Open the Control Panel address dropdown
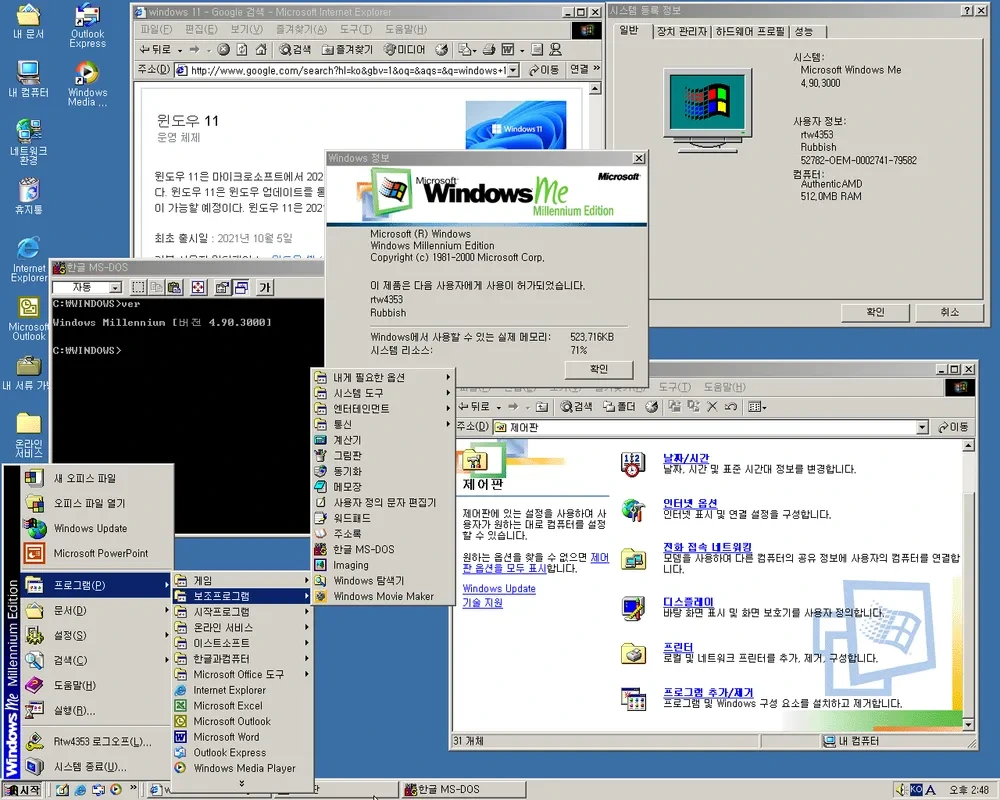Image resolution: width=1000 pixels, height=800 pixels. [x=922, y=427]
